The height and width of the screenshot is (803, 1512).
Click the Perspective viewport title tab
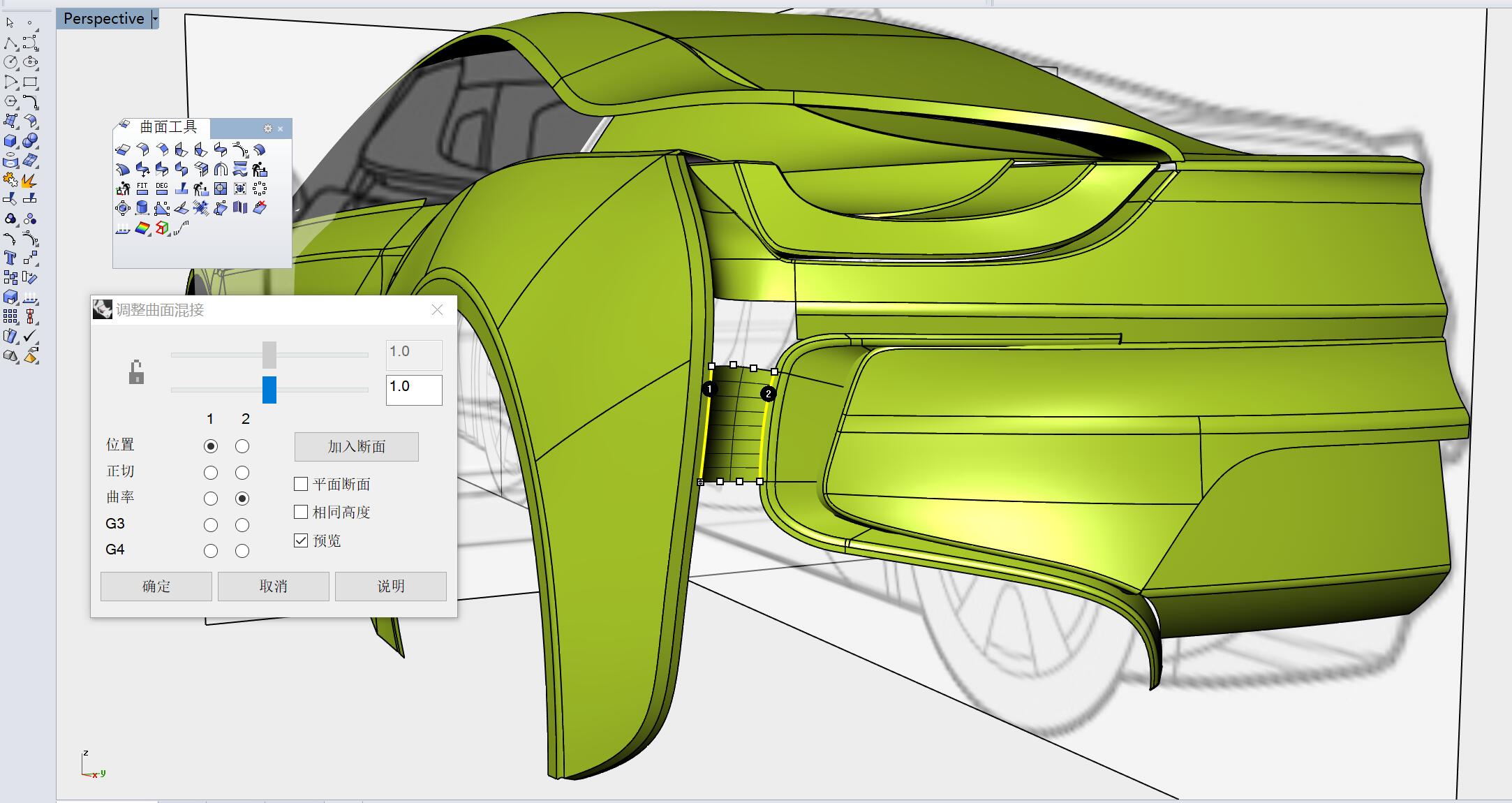point(103,19)
